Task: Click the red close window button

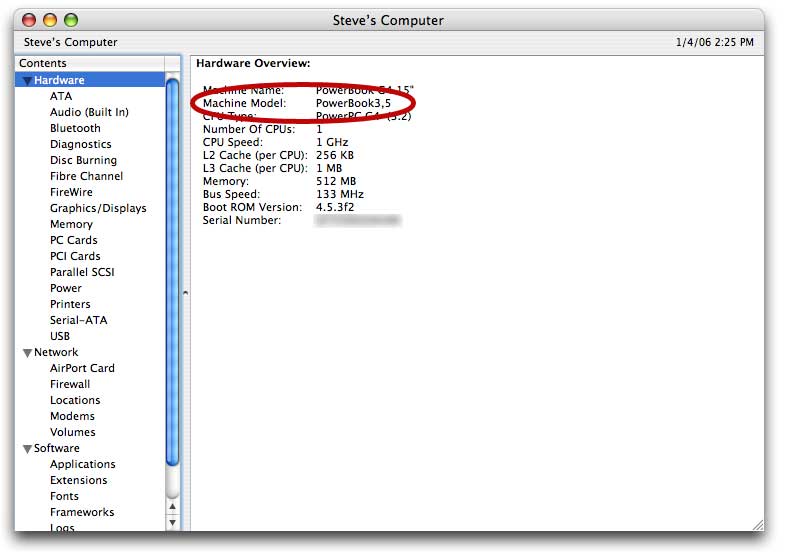Action: pyautogui.click(x=30, y=20)
